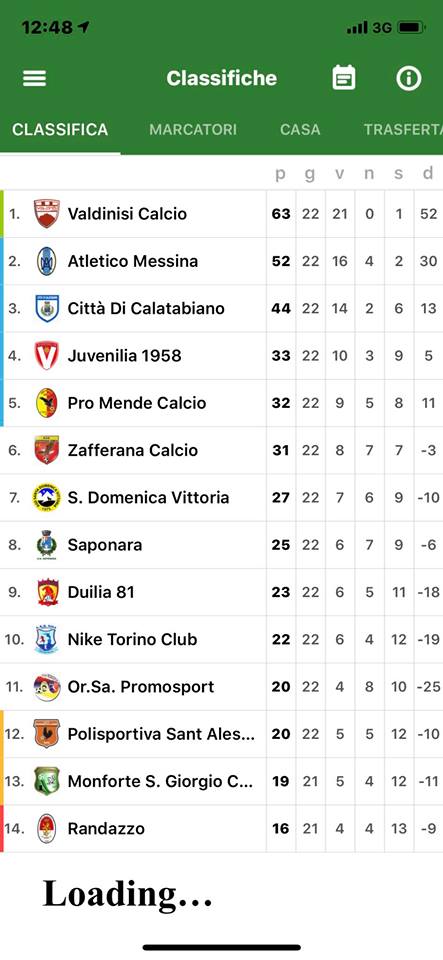The width and height of the screenshot is (443, 960).
Task: Open the calendar fixtures icon
Action: (x=344, y=78)
